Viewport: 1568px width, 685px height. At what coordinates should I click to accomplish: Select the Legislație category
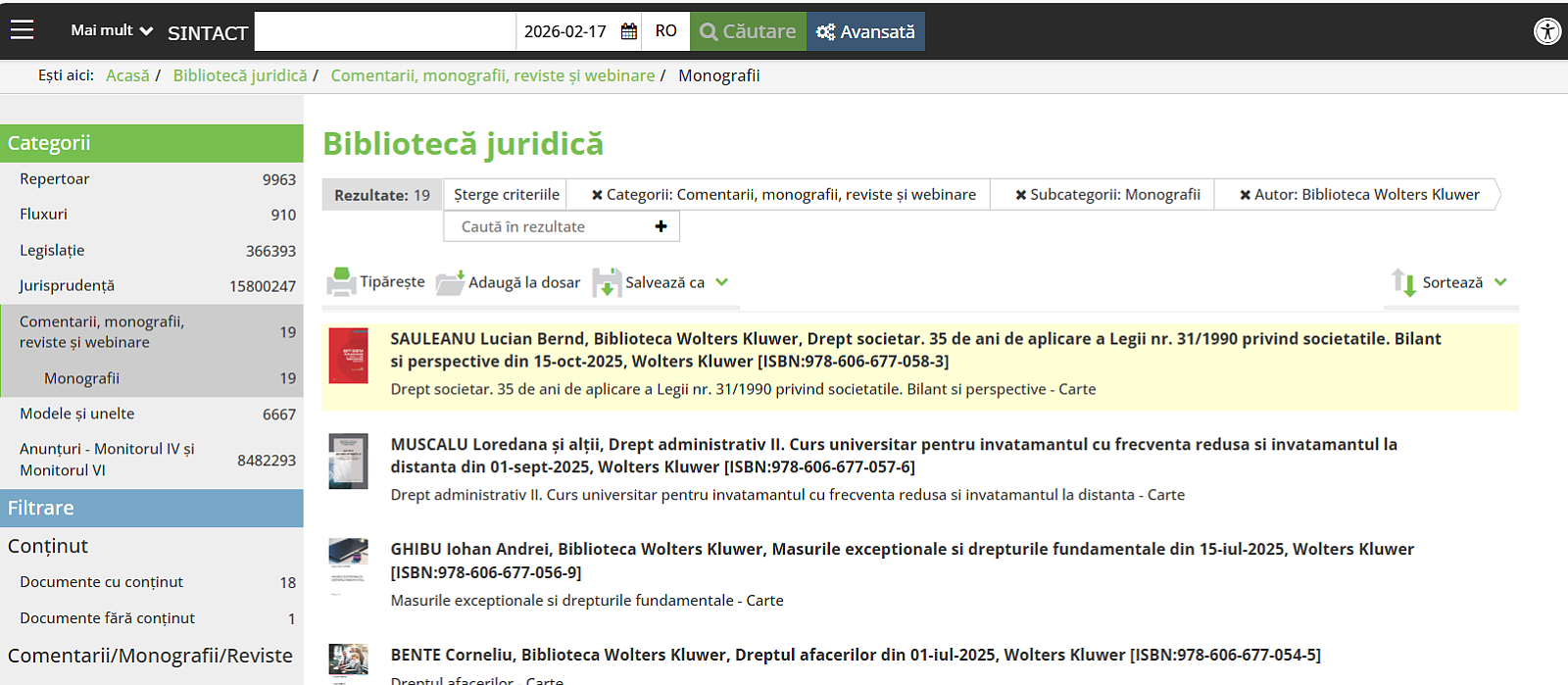[x=52, y=251]
